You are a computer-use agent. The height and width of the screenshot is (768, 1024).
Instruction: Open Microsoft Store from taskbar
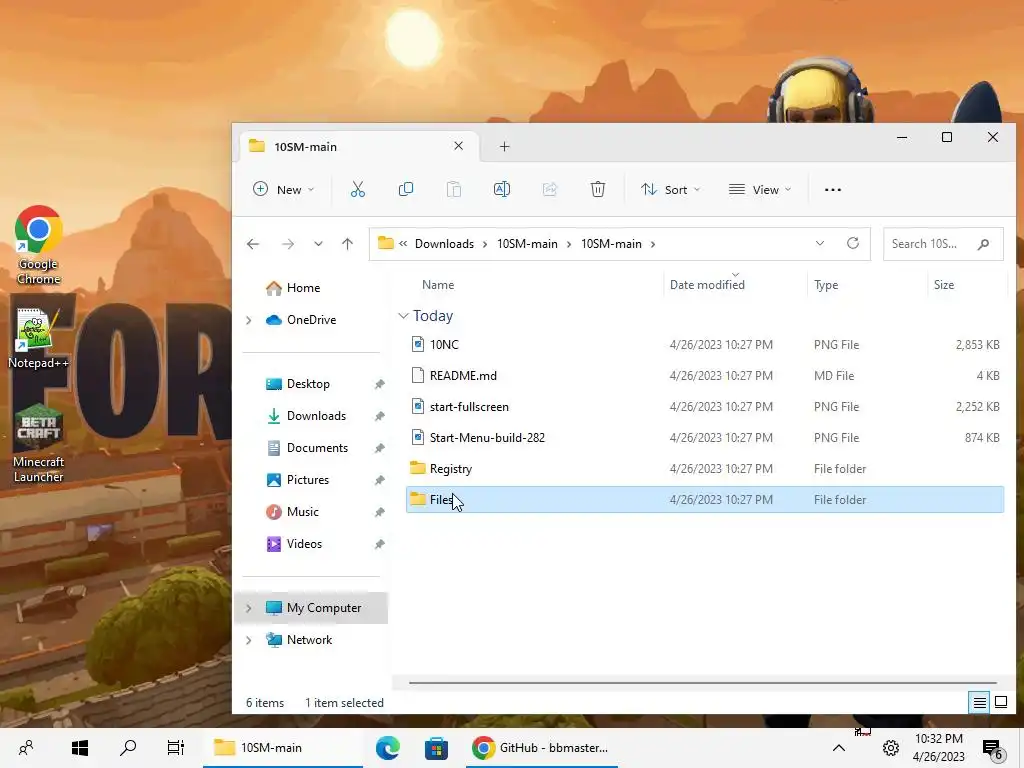pyautogui.click(x=436, y=748)
